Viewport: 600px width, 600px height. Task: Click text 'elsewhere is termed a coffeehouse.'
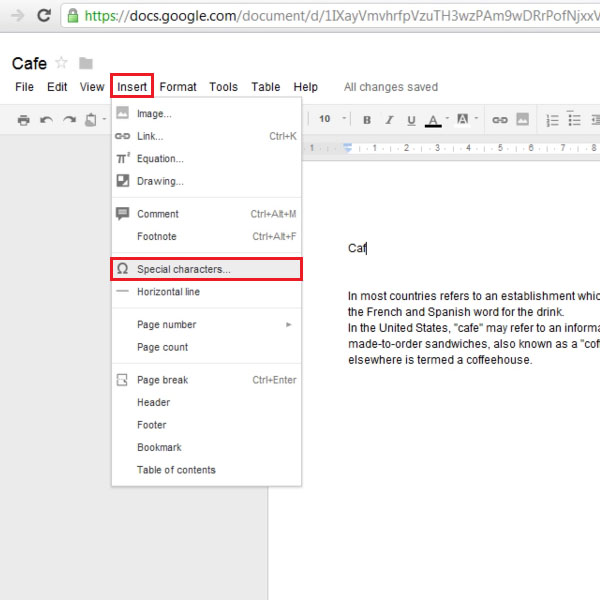click(x=440, y=360)
